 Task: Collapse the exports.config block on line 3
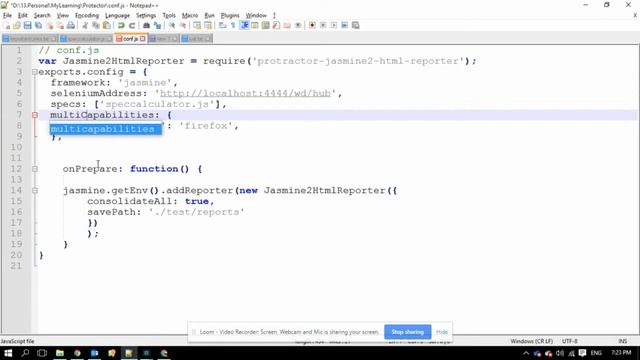click(35, 72)
